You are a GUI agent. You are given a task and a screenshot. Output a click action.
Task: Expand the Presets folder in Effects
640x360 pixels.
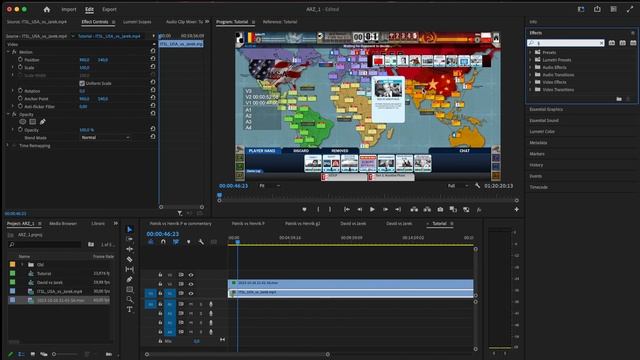[x=530, y=52]
